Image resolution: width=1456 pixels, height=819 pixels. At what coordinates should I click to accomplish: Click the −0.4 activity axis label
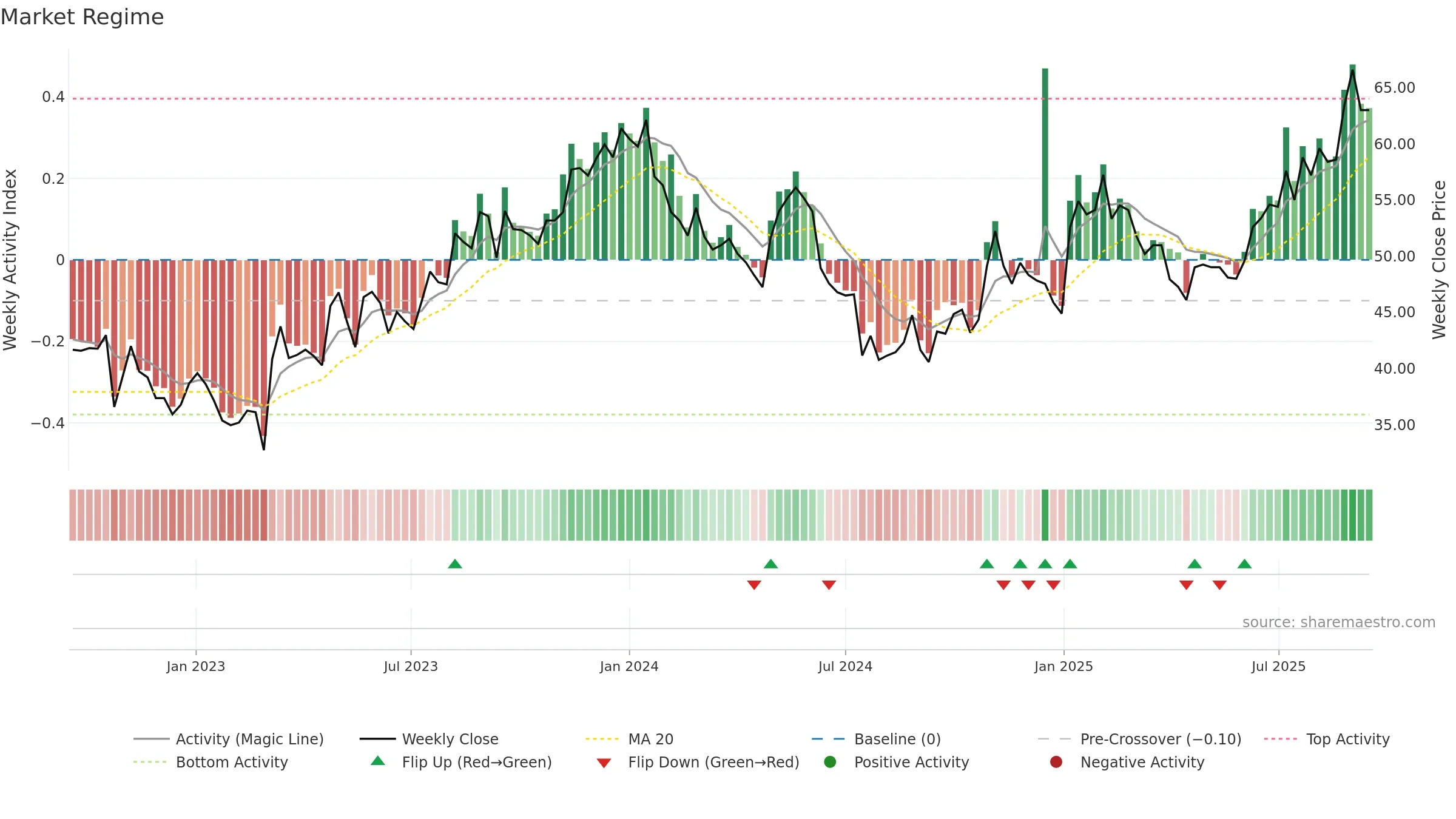[48, 423]
